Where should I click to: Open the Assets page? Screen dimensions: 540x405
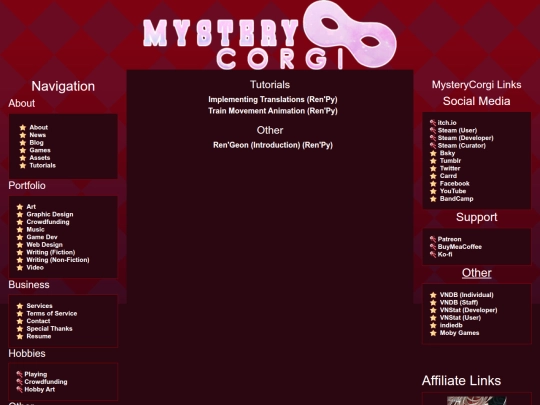[x=40, y=158]
